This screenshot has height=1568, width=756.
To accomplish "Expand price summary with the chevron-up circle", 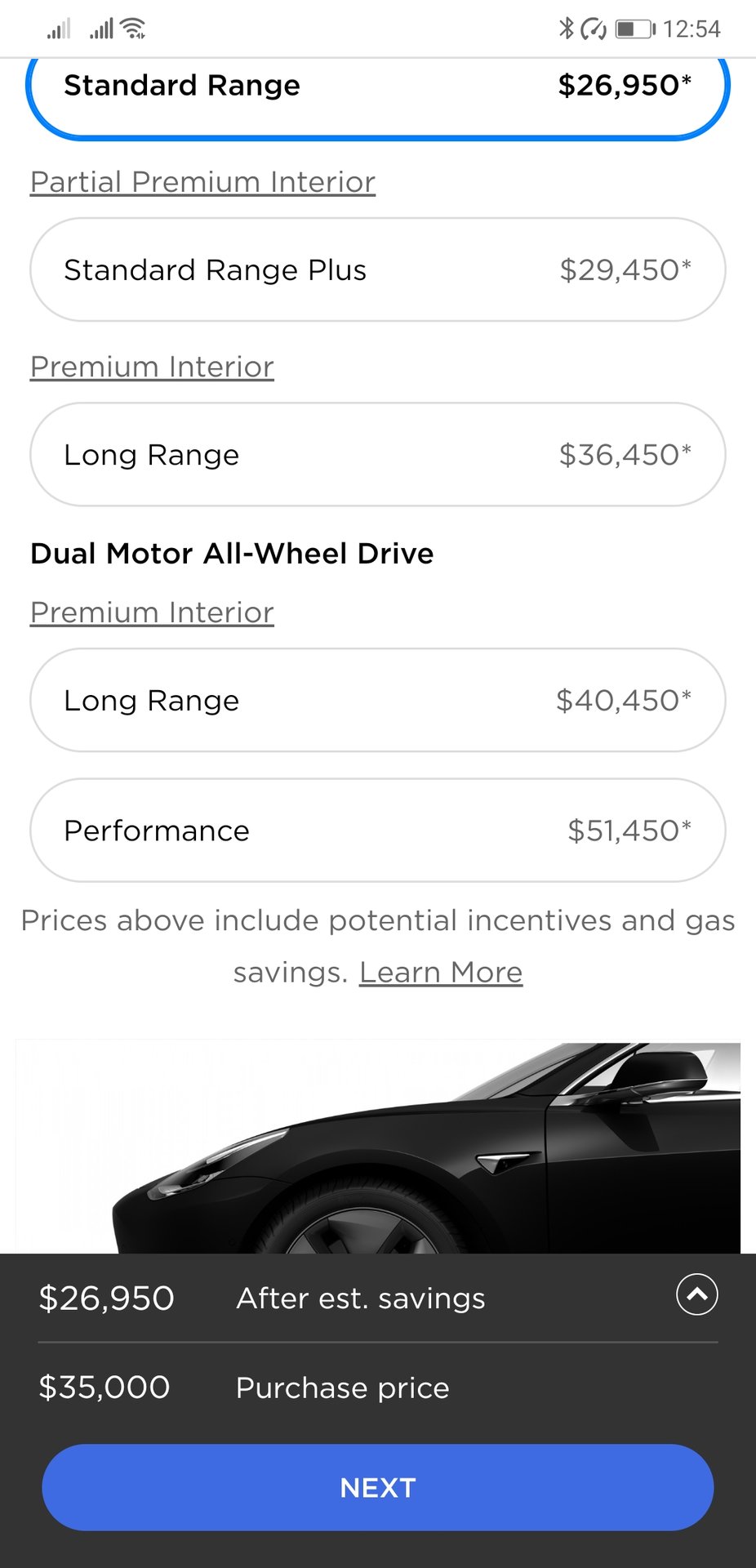I will [696, 1294].
